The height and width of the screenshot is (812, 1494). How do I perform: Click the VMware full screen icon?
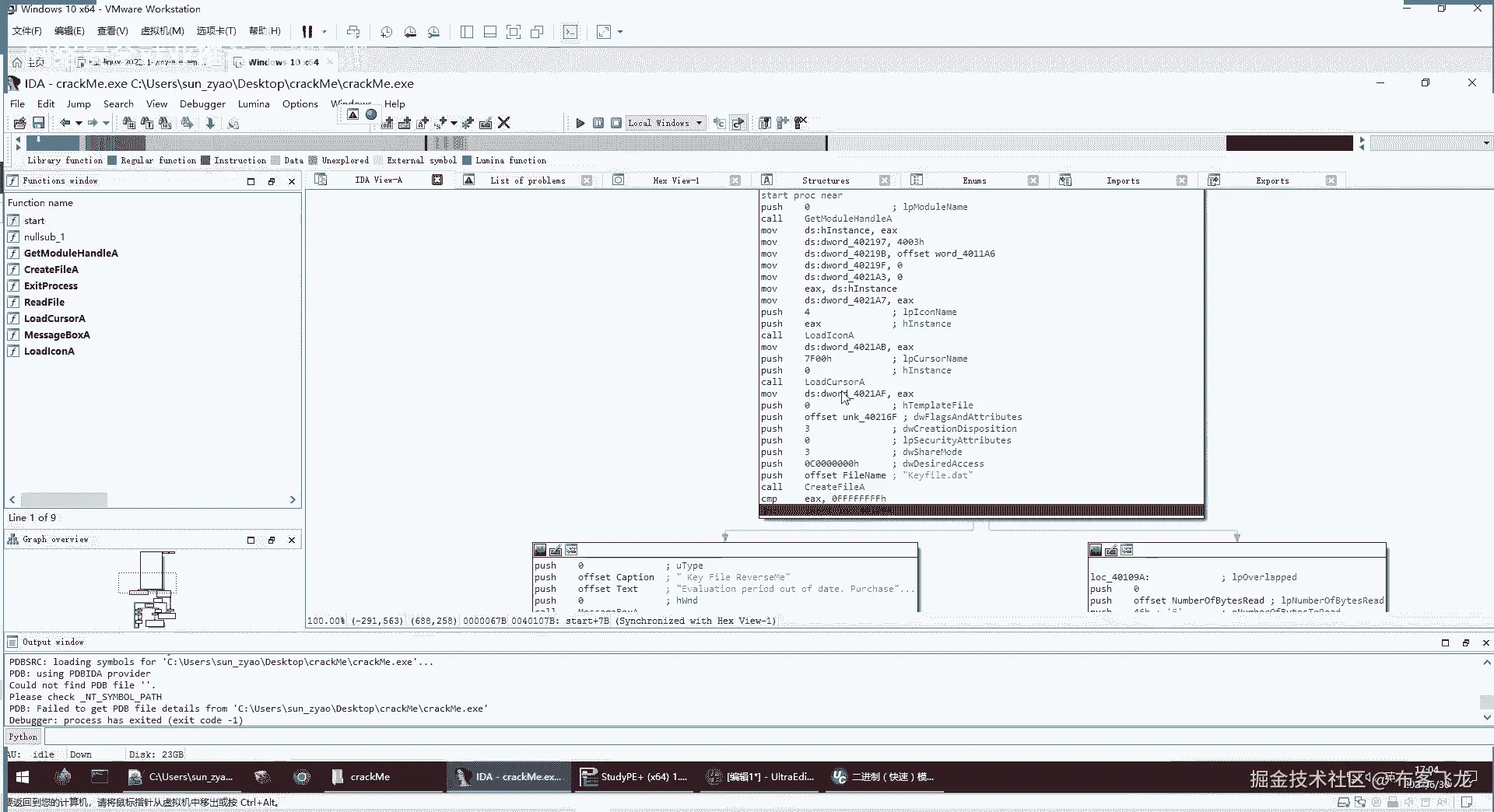pos(514,32)
